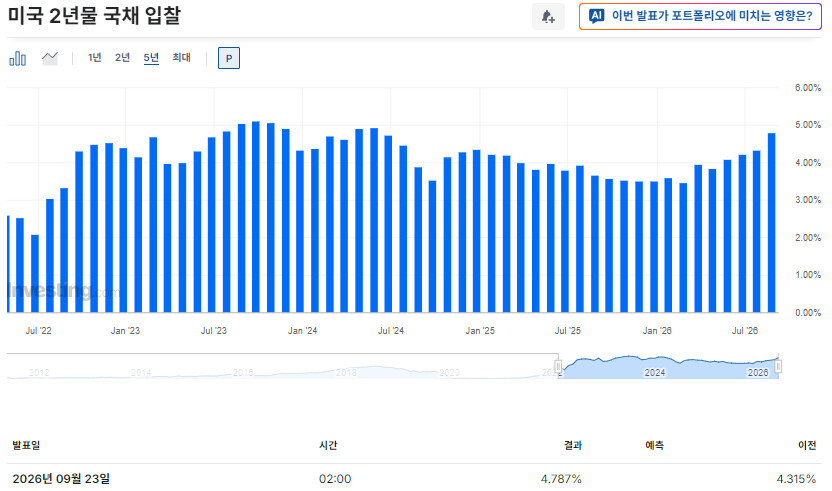Click the 결과 column header
This screenshot has height=491, width=832.
tap(573, 445)
